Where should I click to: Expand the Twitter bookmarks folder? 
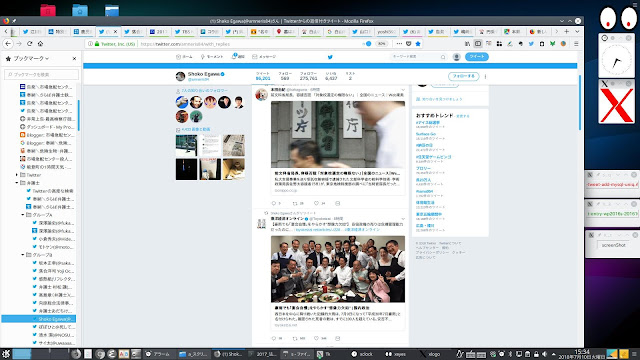tap(17, 175)
